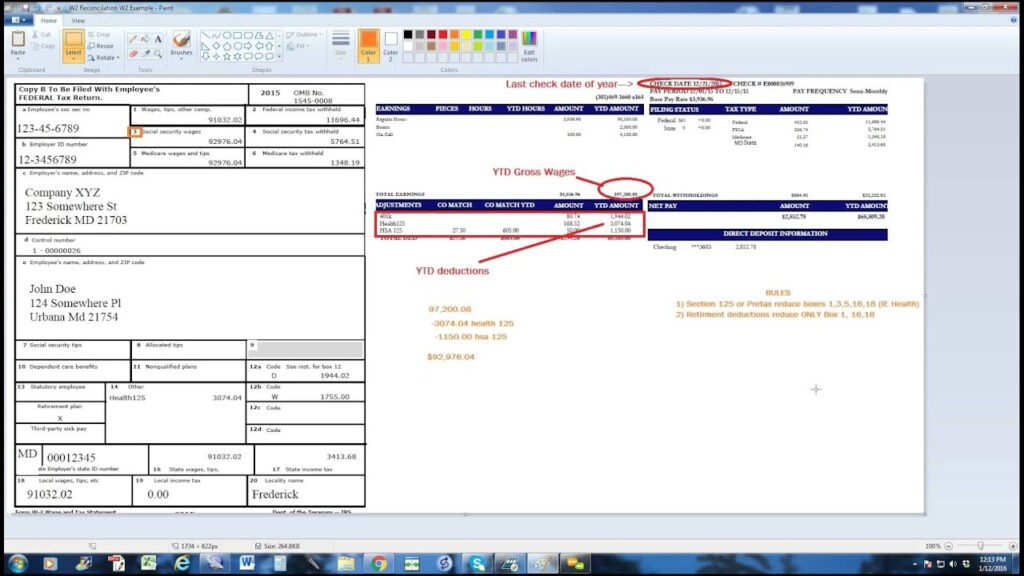
Task: Open the Paint application menu
Action: click(18, 20)
